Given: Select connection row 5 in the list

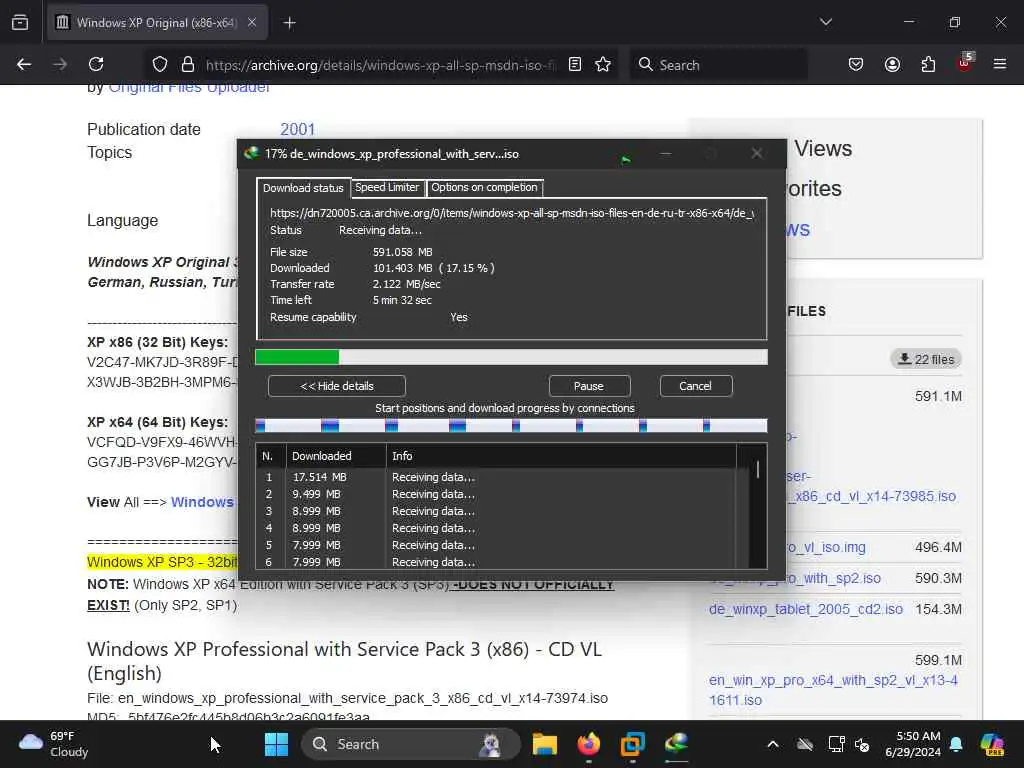Looking at the screenshot, I should point(496,545).
